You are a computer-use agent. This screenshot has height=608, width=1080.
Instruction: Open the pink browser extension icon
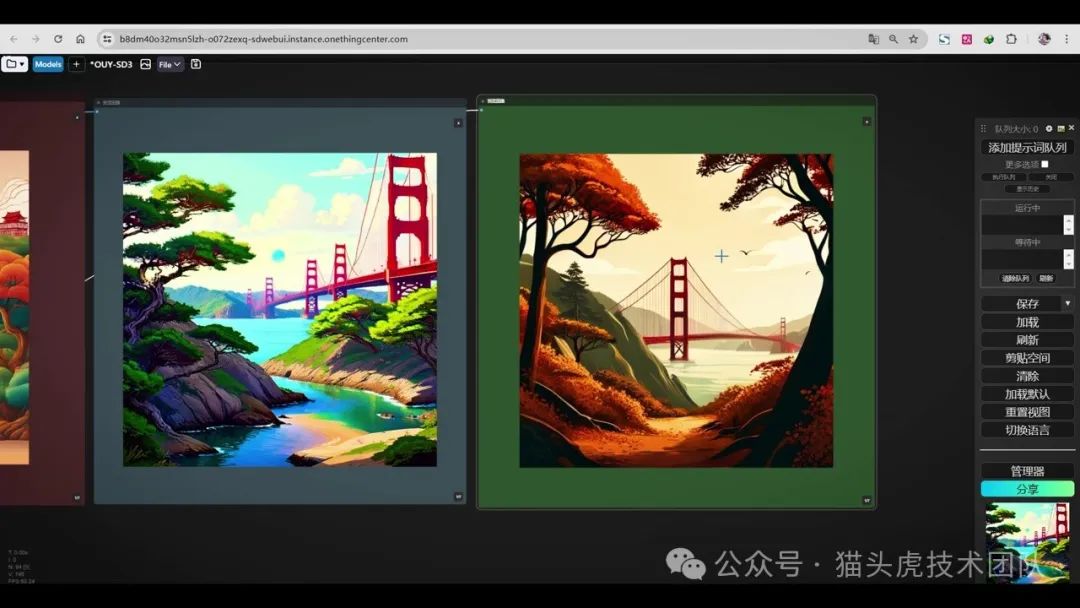click(x=967, y=39)
